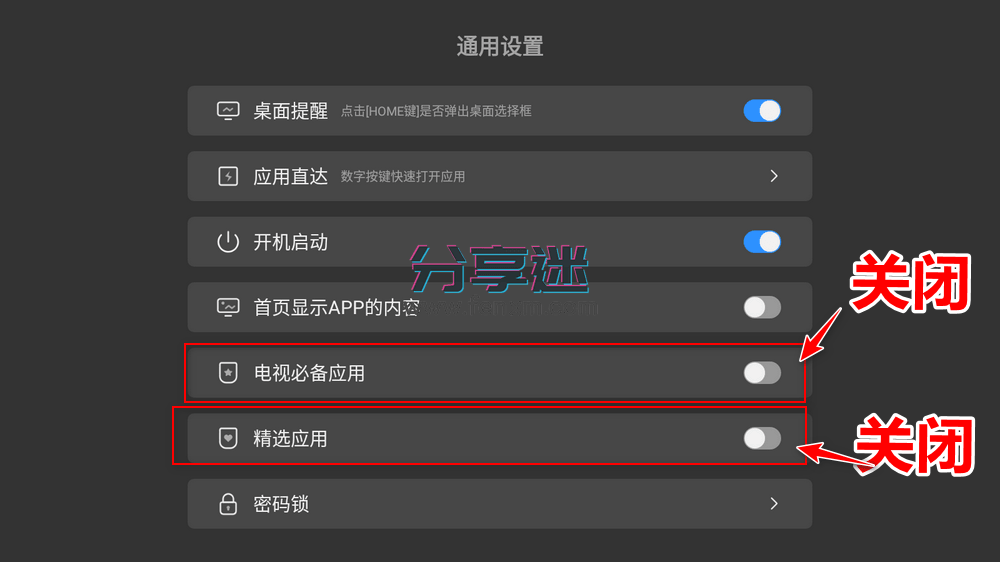Expand 应用直达 using its right chevron
Image resolution: width=1000 pixels, height=562 pixels.
pyautogui.click(x=773, y=176)
